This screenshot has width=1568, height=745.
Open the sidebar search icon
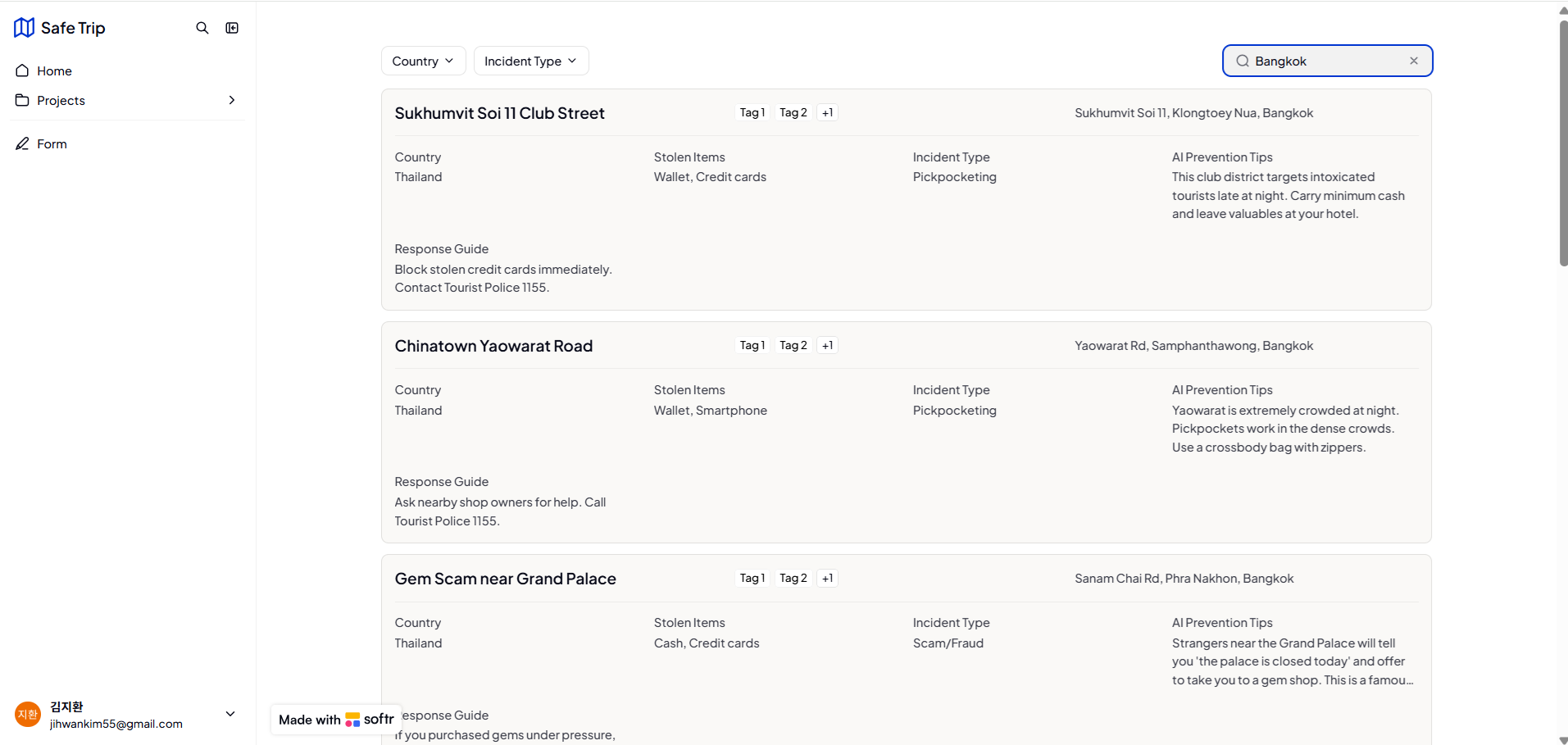click(x=202, y=28)
